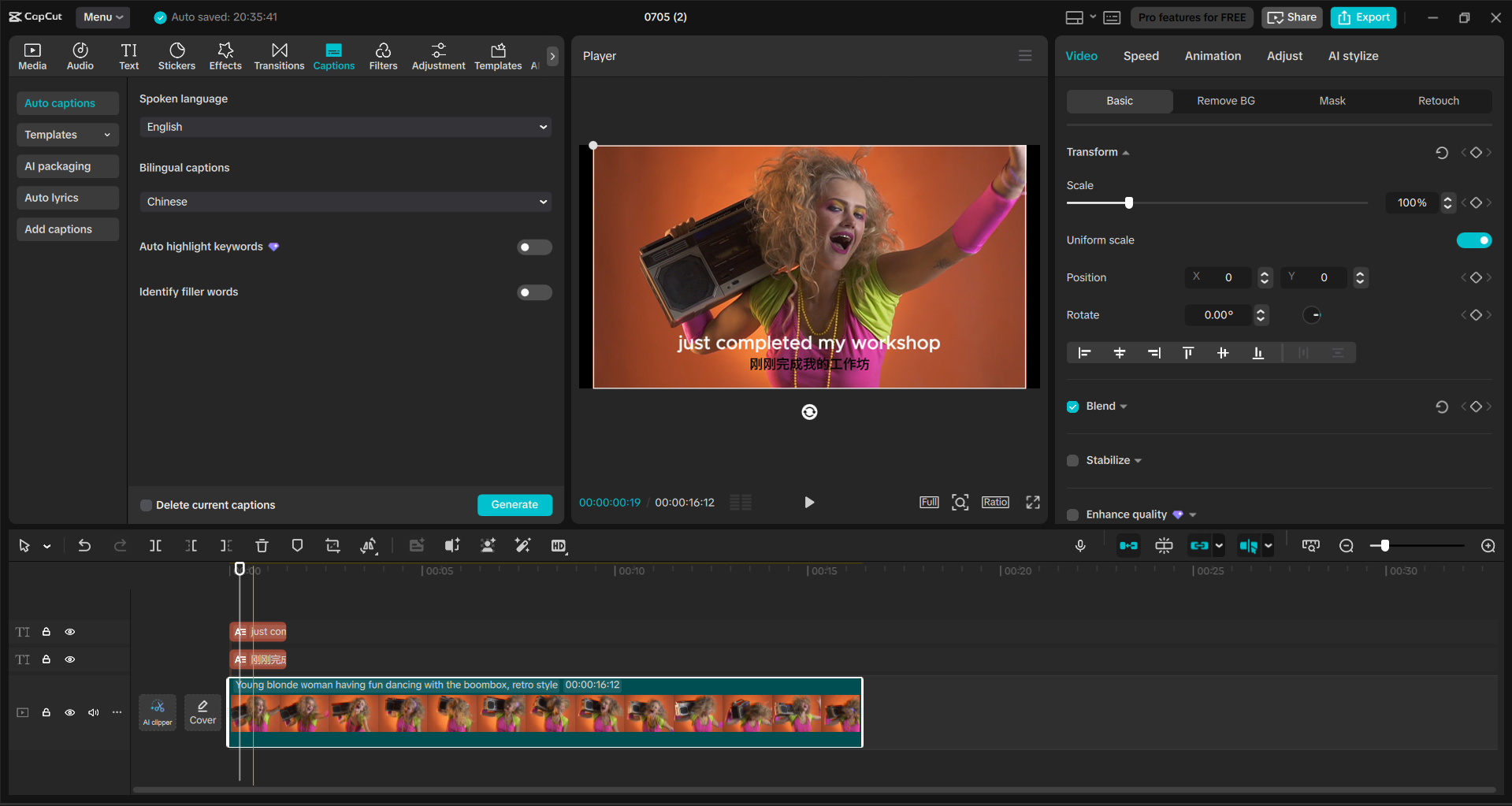This screenshot has width=1512, height=806.
Task: Check Delete current captions checkbox
Action: 146,505
